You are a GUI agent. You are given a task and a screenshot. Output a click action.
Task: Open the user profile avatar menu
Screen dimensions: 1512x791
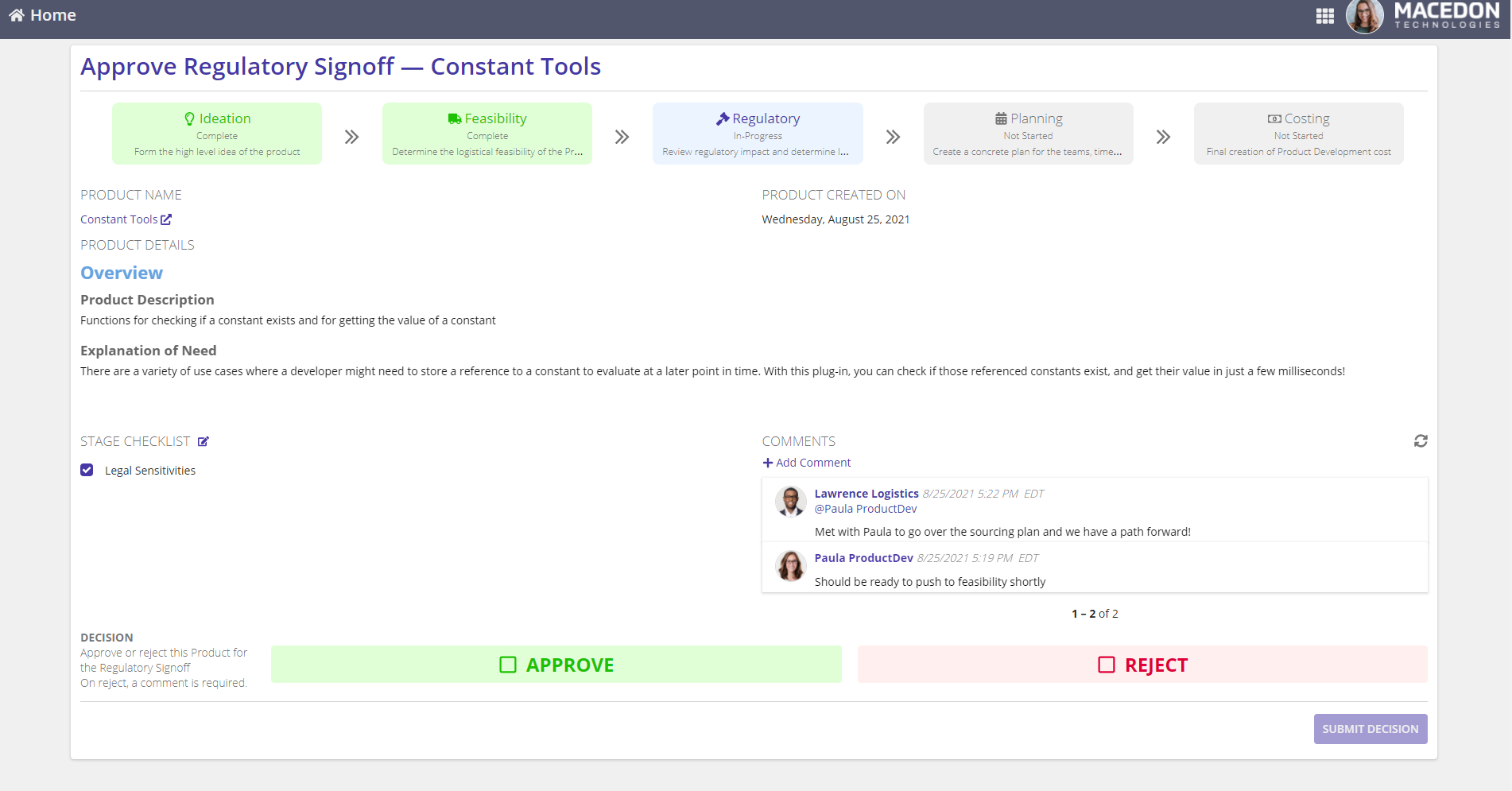point(1364,17)
